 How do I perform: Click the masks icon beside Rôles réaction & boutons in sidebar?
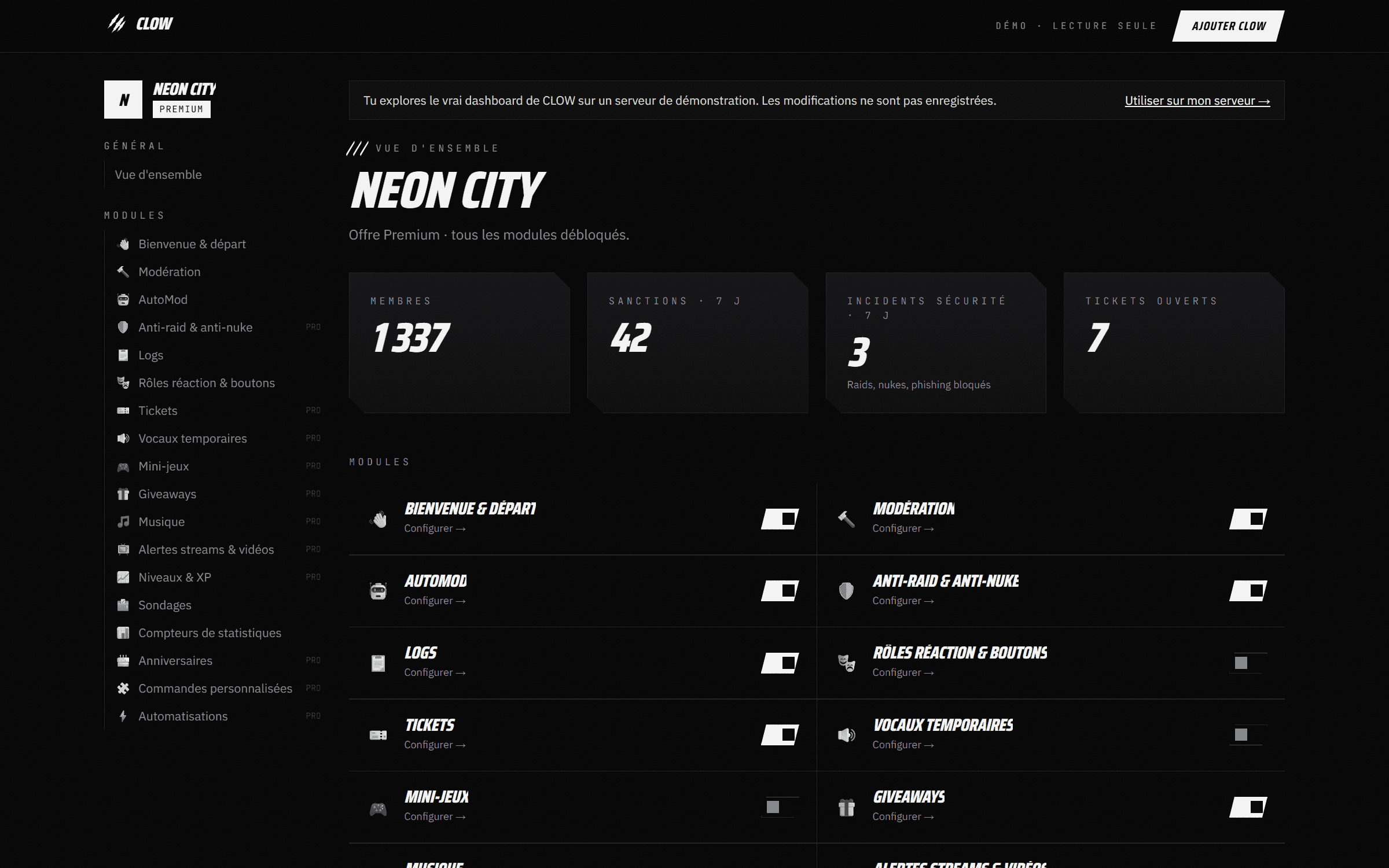tap(123, 383)
